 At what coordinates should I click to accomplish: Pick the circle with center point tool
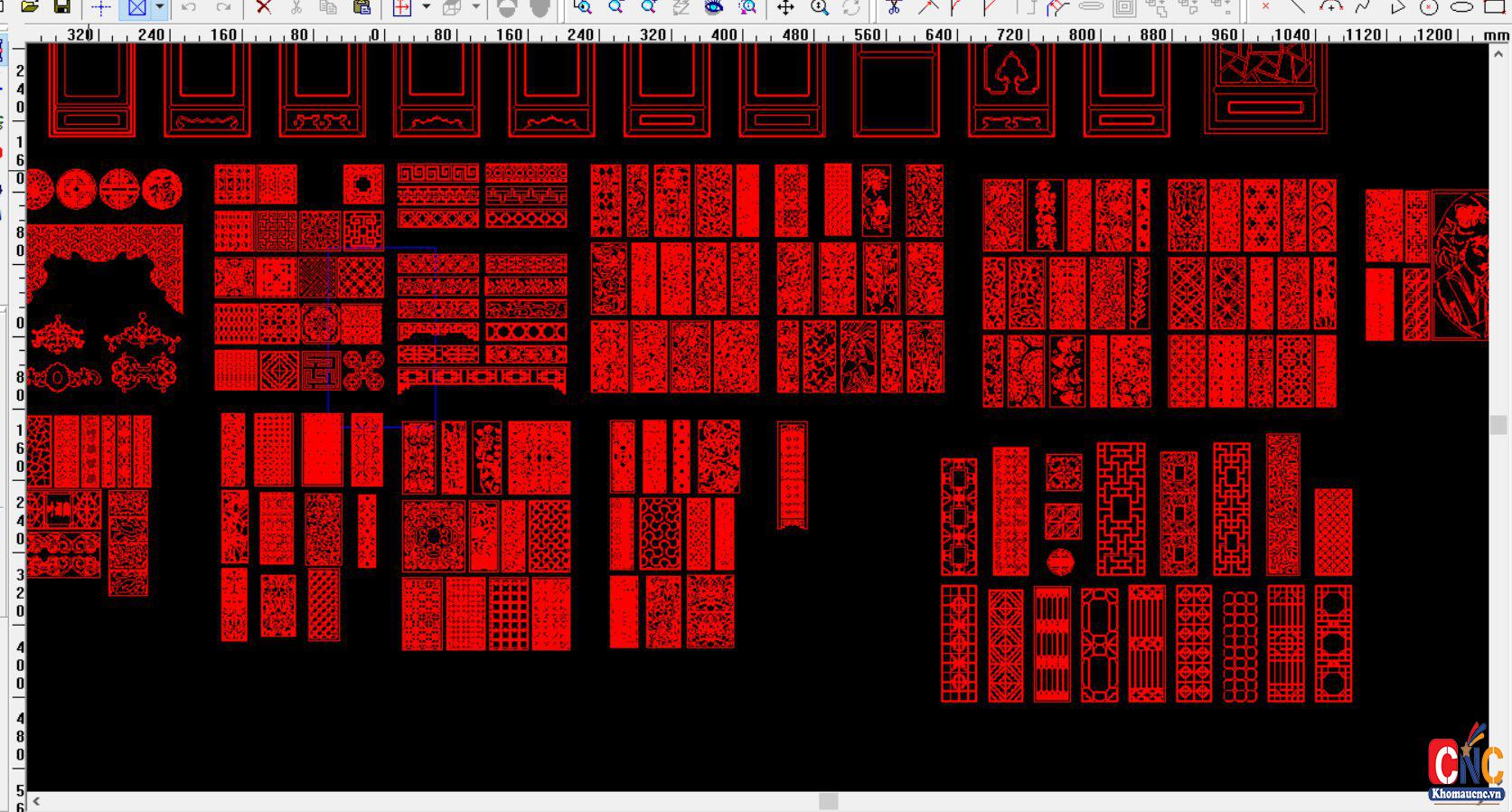(1429, 7)
